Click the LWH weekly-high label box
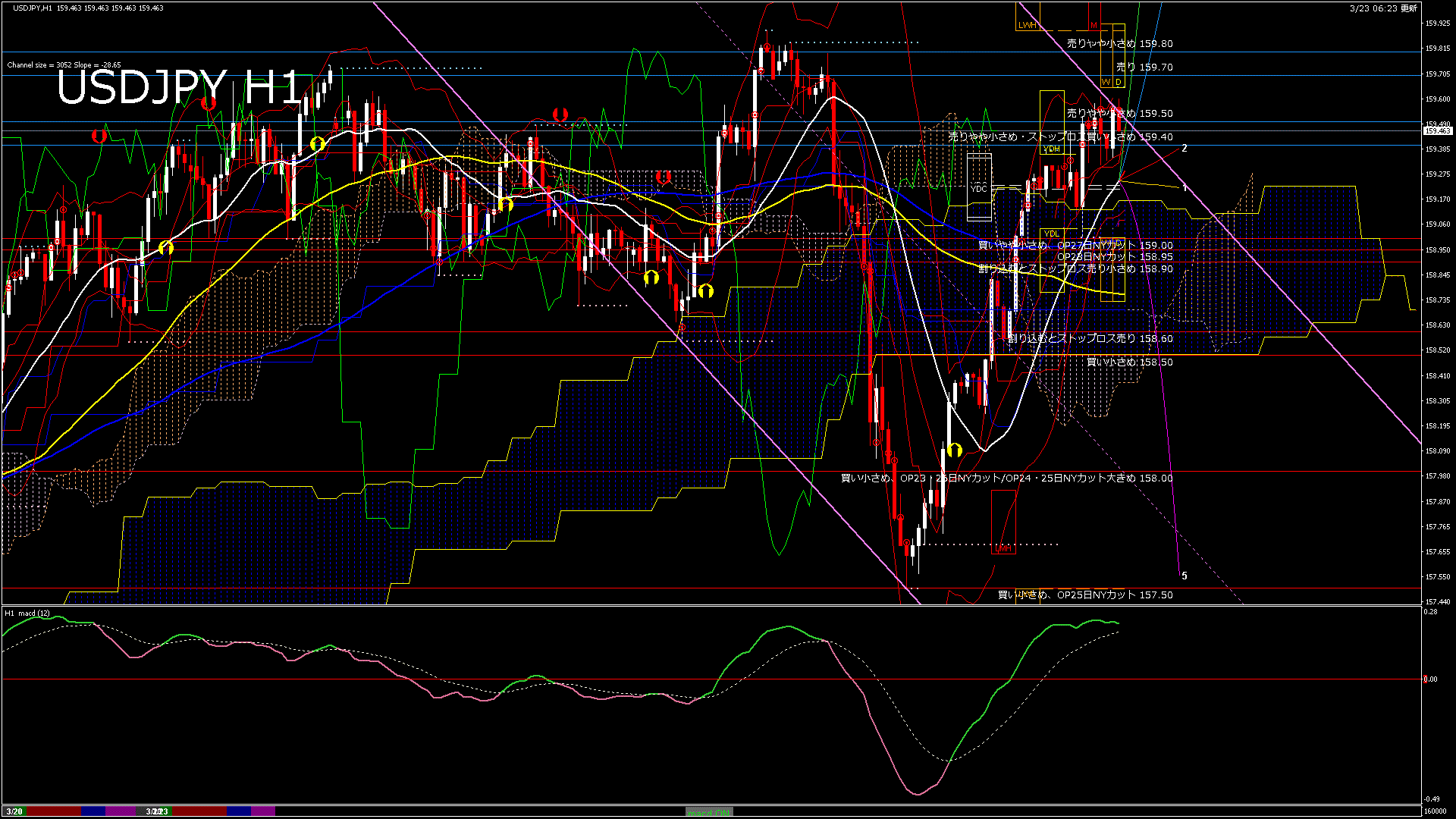This screenshot has height=819, width=1456. tap(1027, 26)
